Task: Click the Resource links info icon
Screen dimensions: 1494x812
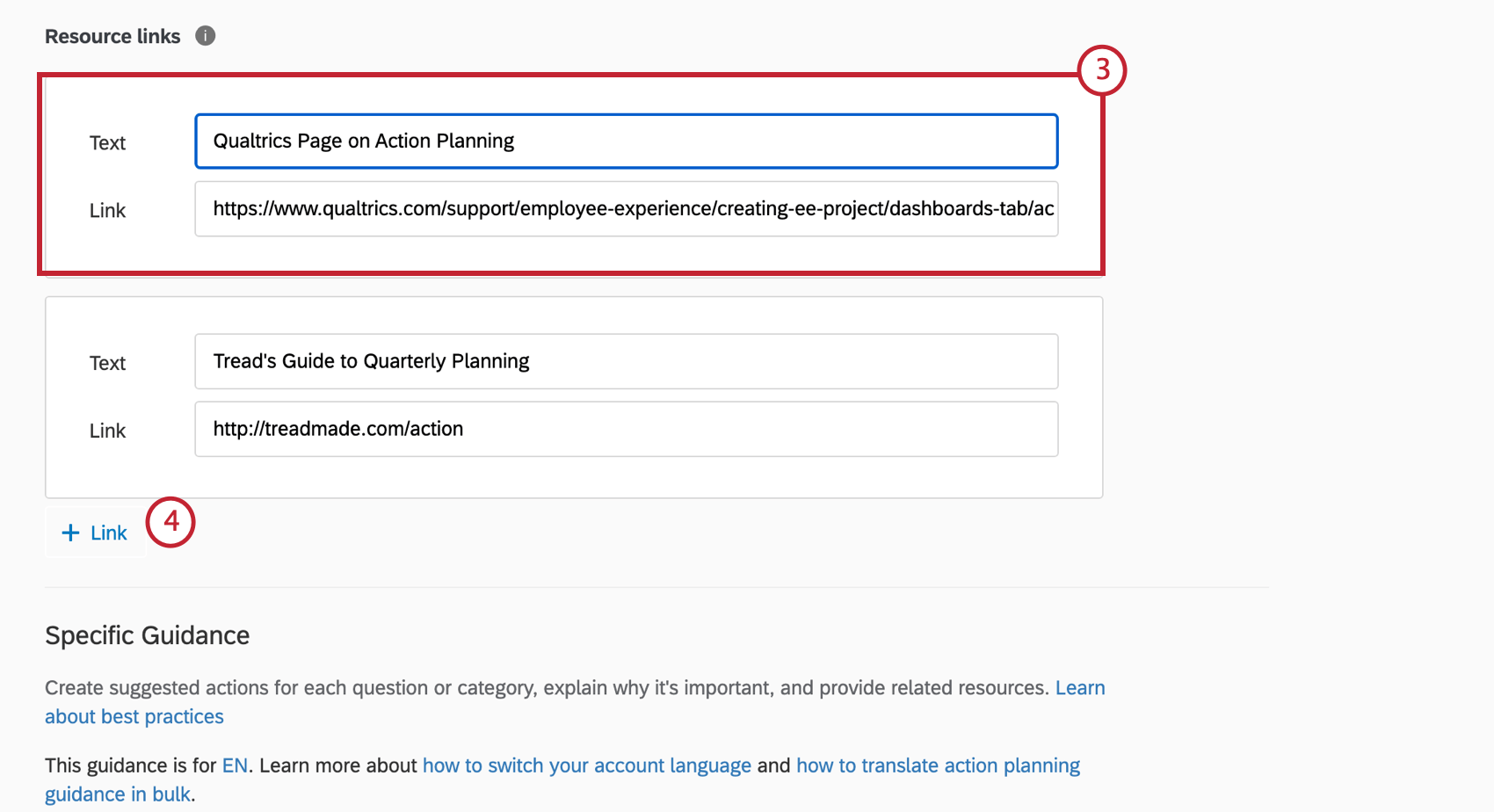Action: point(205,36)
